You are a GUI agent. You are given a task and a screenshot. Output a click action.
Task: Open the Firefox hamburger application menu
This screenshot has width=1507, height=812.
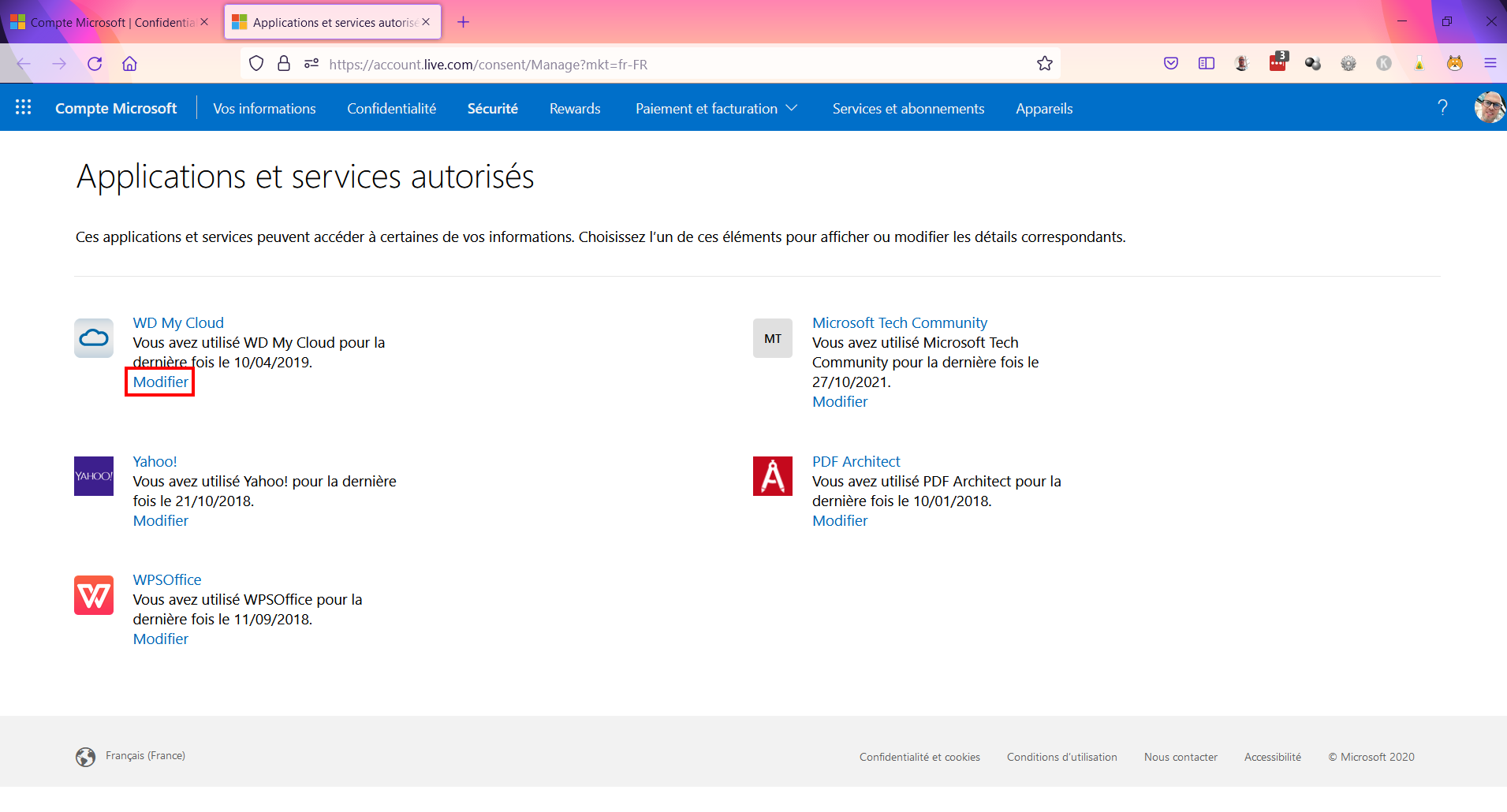(1490, 64)
